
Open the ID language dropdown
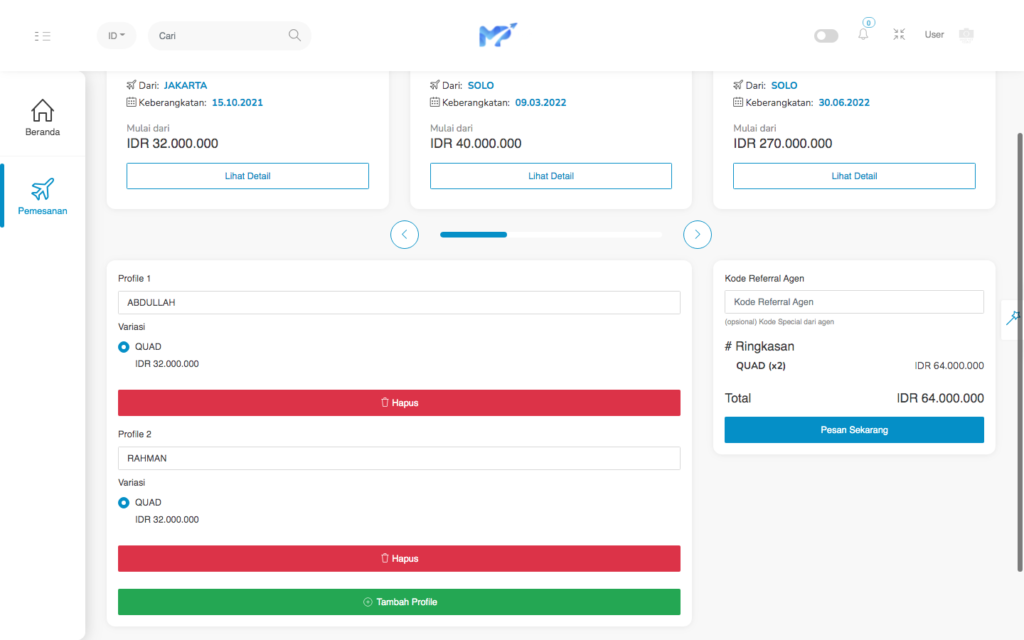coord(116,36)
